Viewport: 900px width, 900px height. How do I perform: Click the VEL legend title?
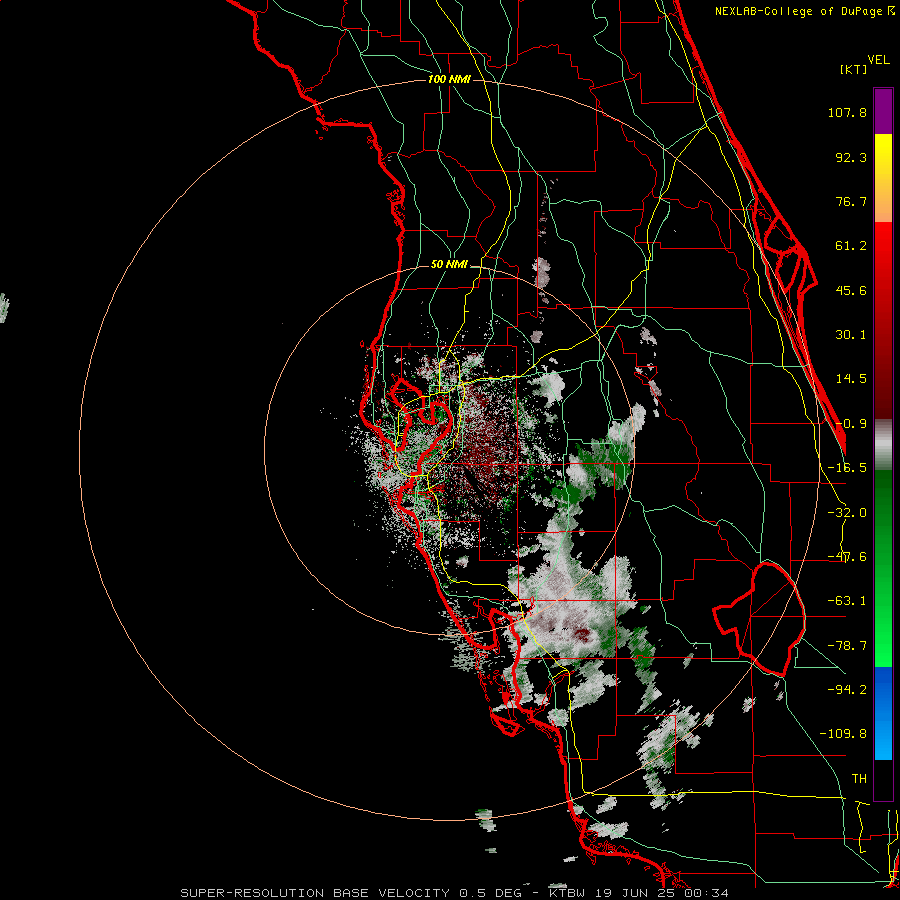(878, 60)
